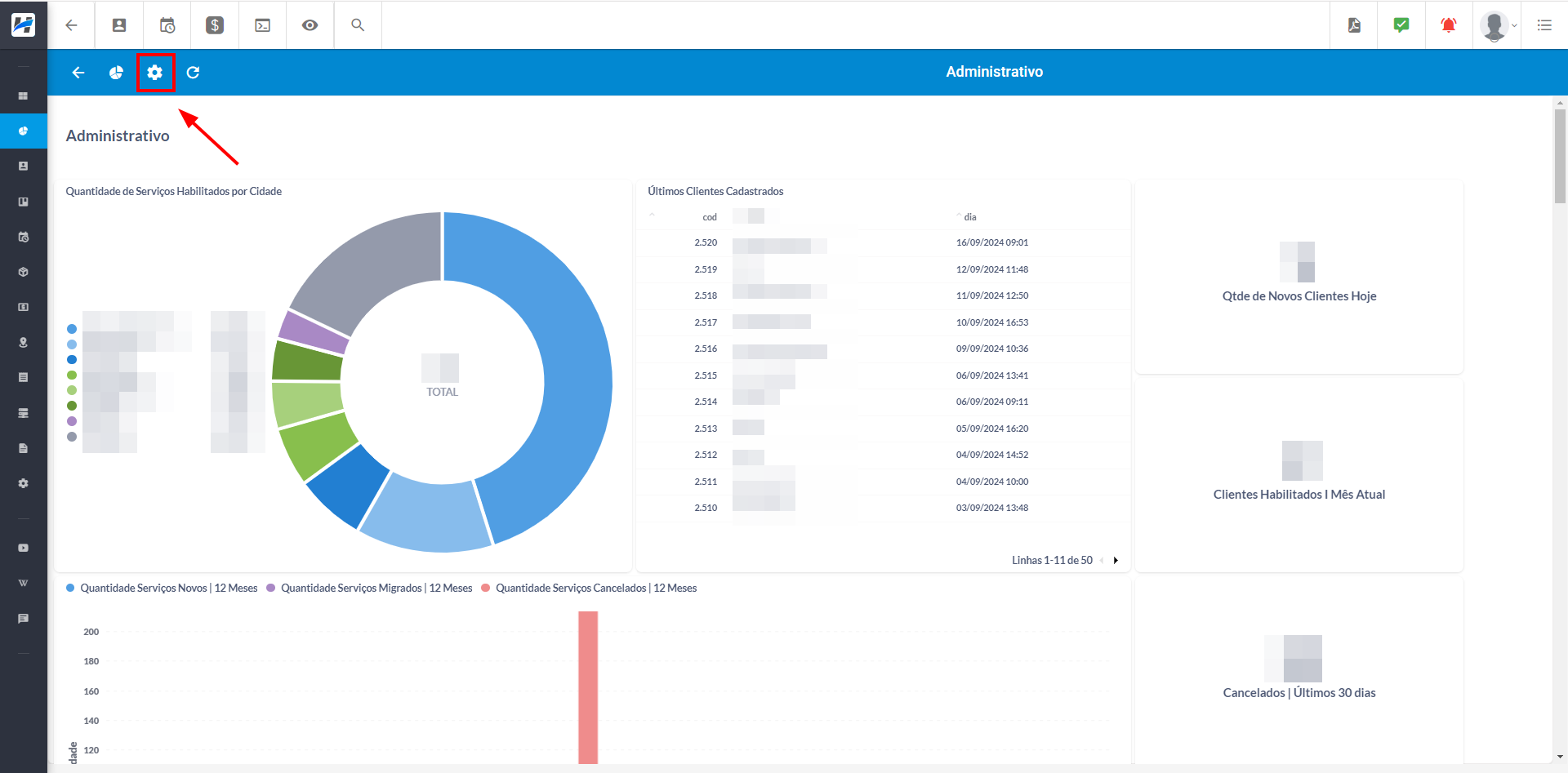This screenshot has width=1568, height=773.
Task: Sort table by the 'dia' column header
Action: point(969,217)
